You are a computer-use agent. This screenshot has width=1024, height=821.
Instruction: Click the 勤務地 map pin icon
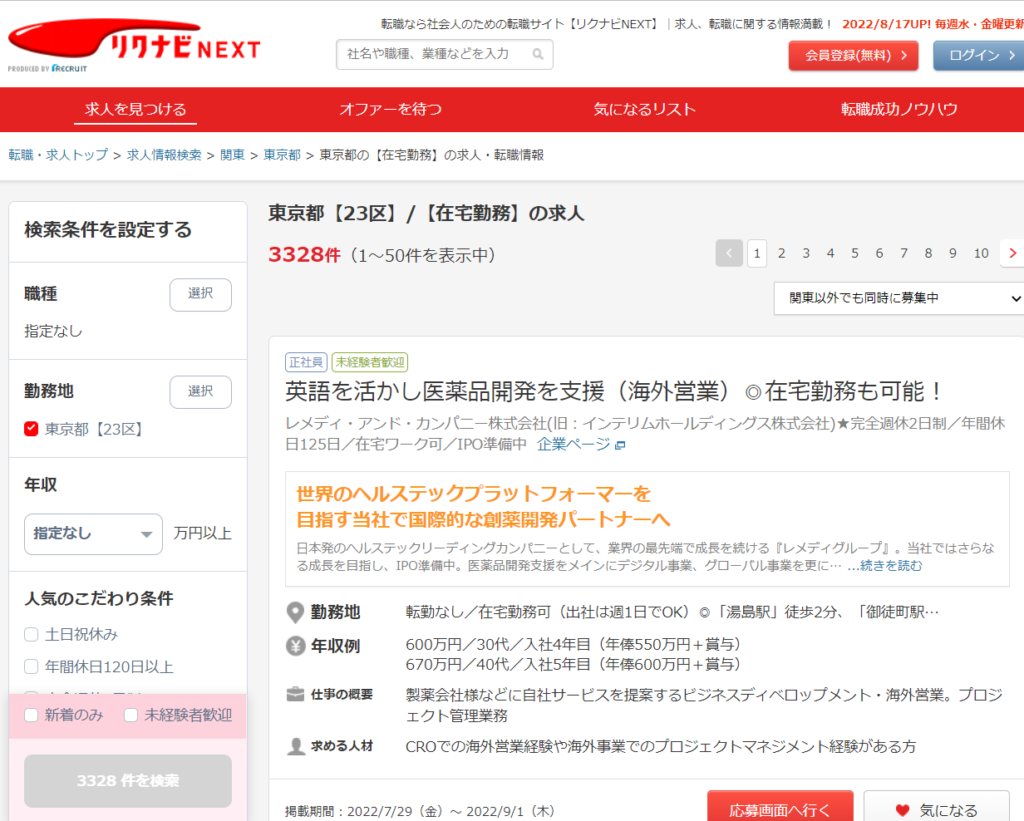[x=295, y=613]
